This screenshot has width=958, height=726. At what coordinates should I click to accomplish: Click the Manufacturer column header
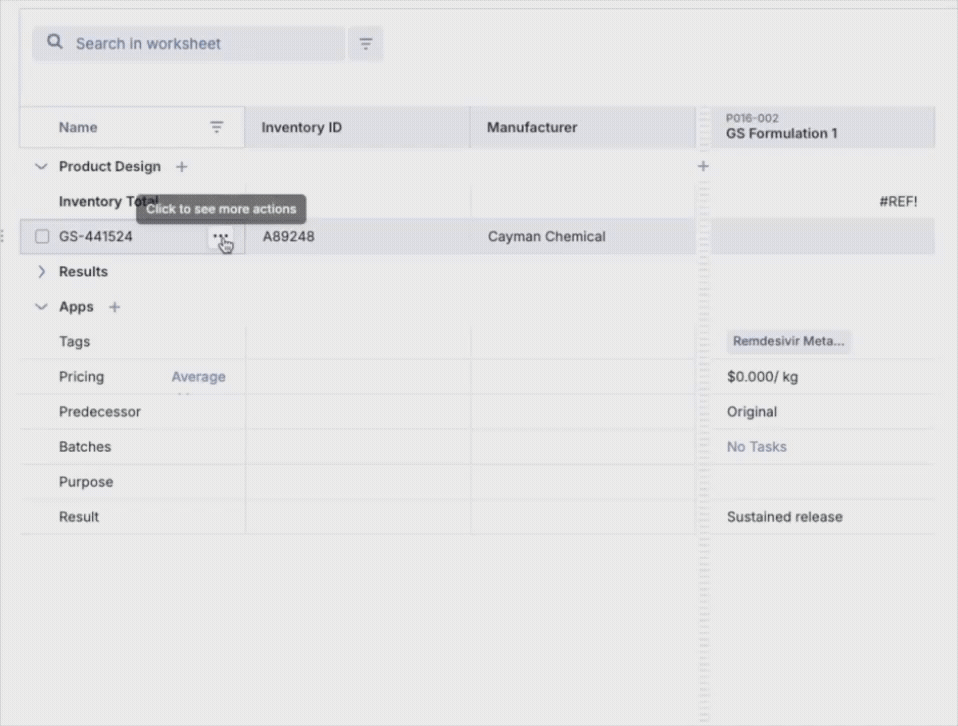(x=531, y=127)
